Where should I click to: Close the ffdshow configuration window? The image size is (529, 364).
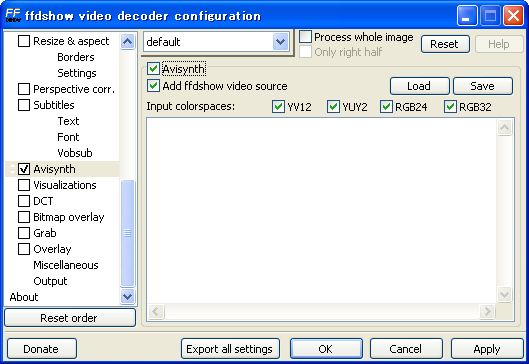[513, 16]
